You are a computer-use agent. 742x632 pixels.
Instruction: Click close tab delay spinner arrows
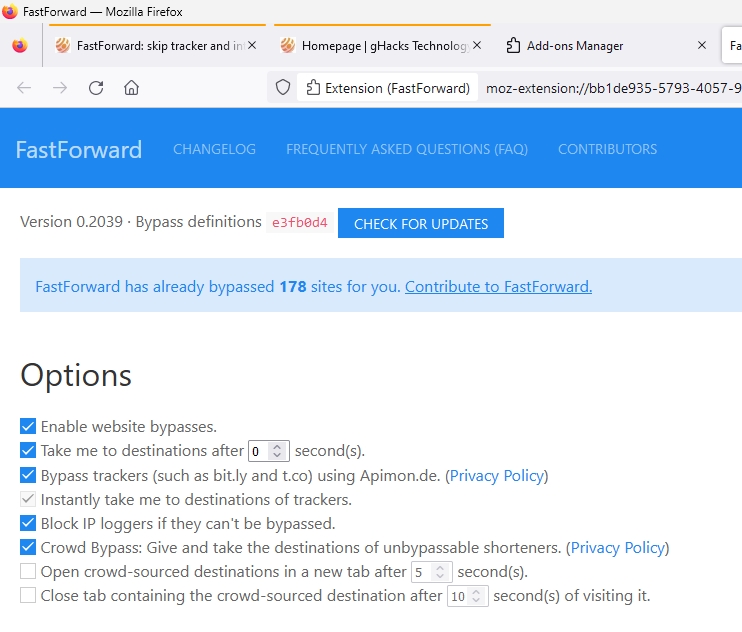(477, 596)
